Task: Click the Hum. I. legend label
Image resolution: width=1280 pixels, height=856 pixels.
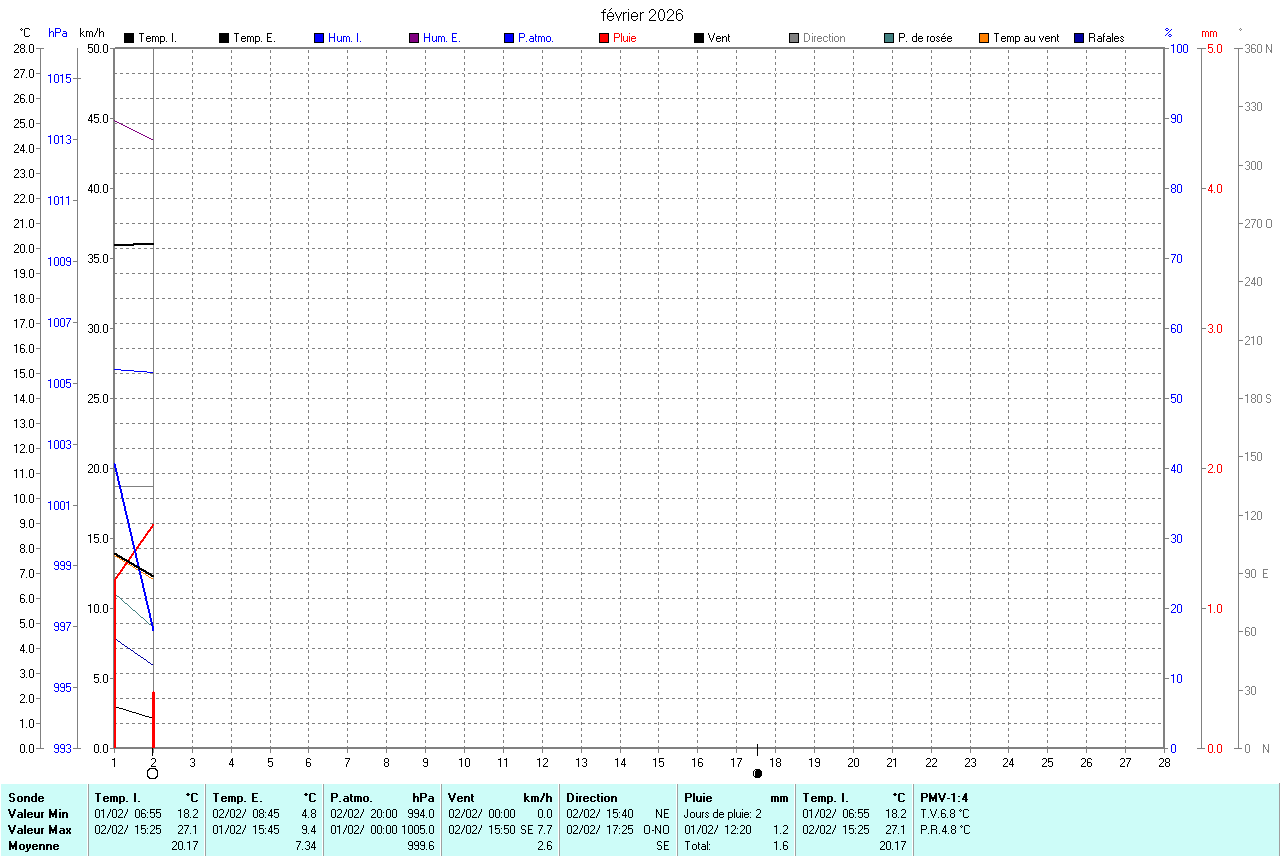Action: (x=345, y=38)
